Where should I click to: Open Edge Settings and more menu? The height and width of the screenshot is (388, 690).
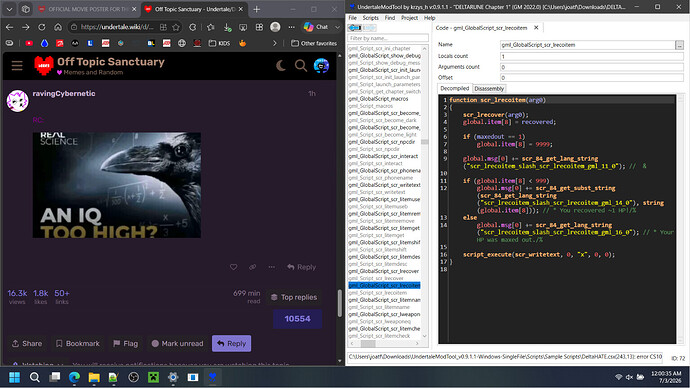point(291,27)
